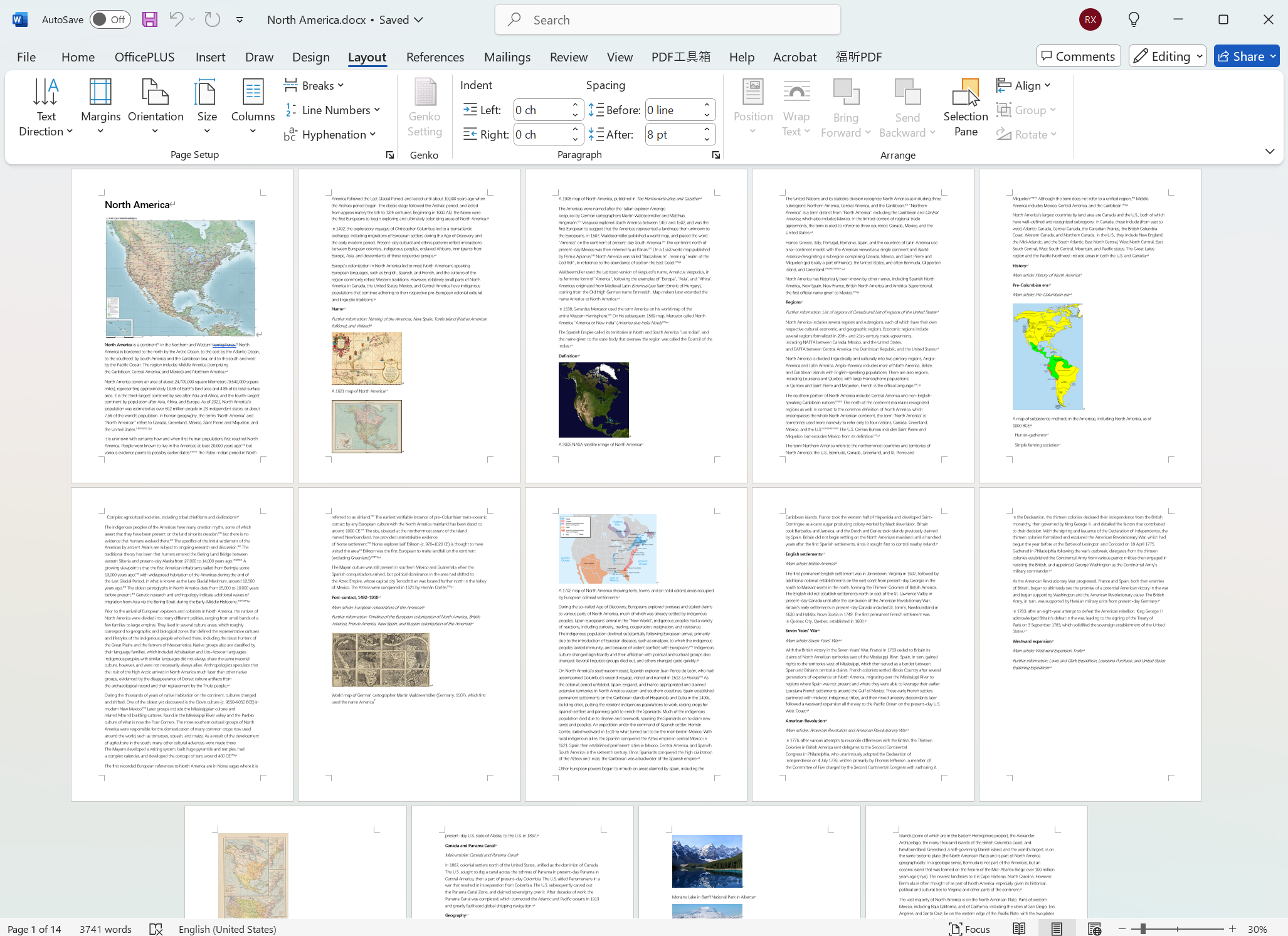Toggle AutoSave on

click(110, 19)
